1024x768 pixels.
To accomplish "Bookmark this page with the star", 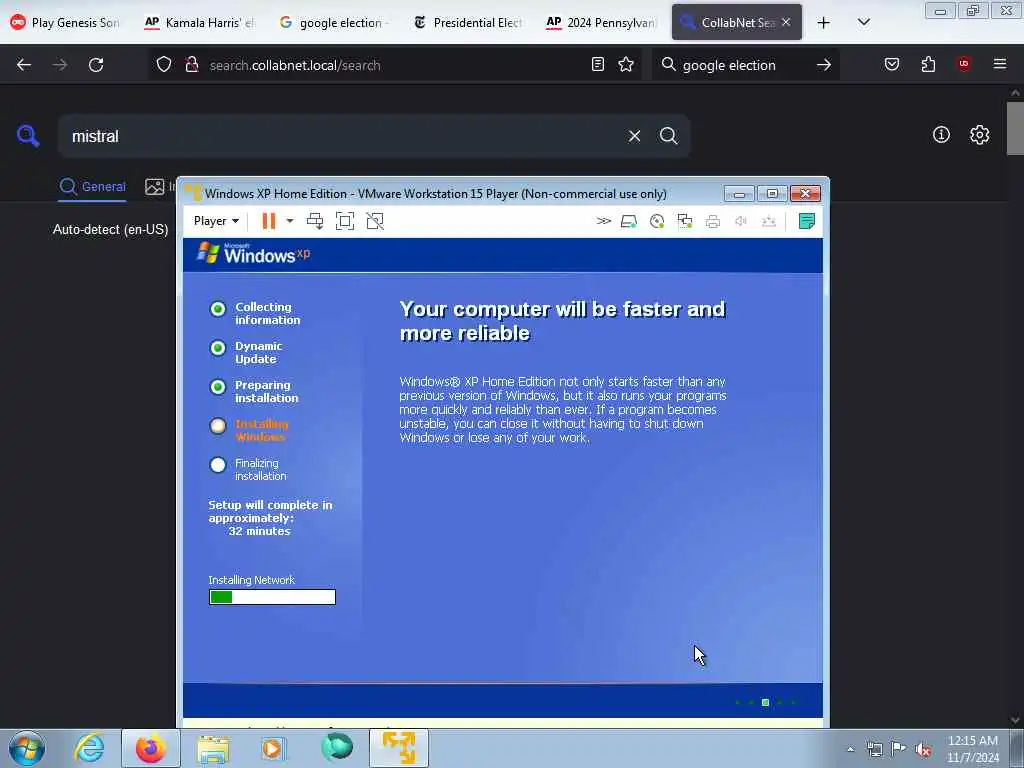I will (626, 64).
